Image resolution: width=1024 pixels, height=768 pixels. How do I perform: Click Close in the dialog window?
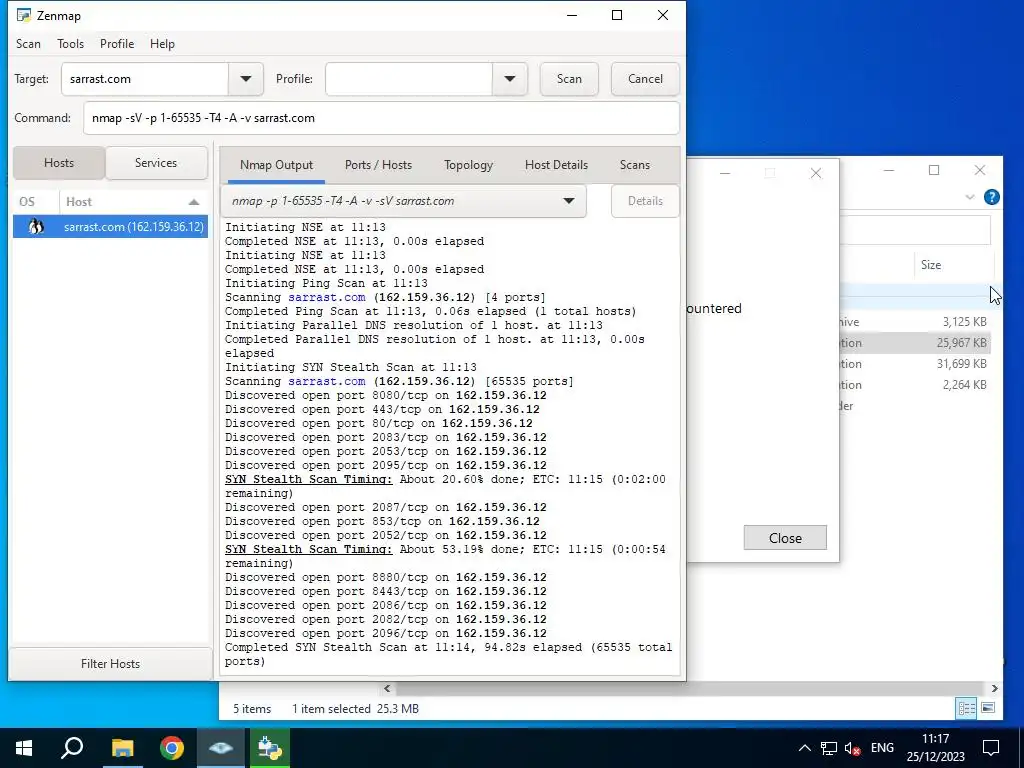coord(785,537)
